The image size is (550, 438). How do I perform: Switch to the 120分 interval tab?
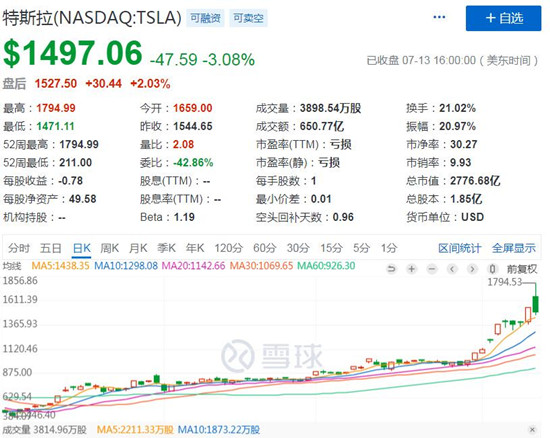click(228, 248)
